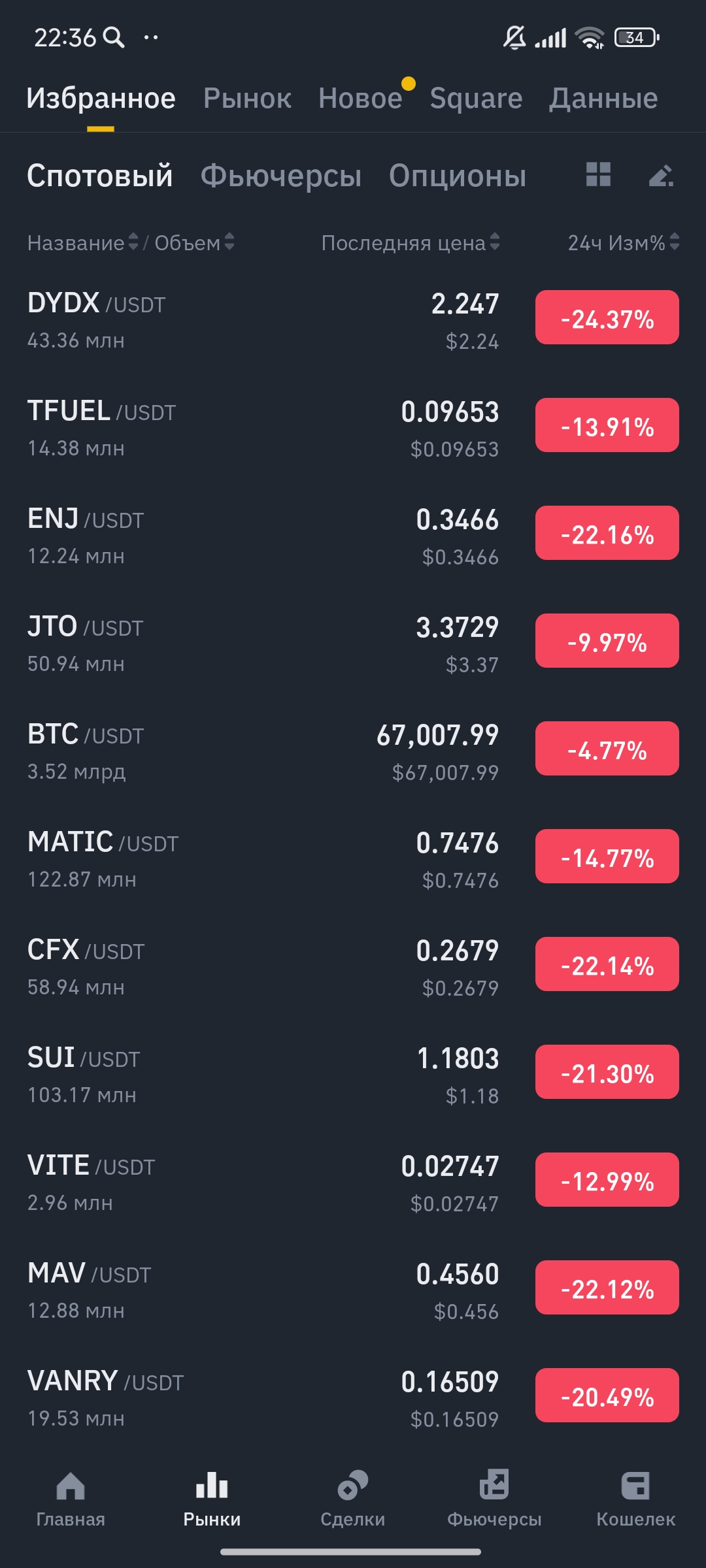Switch to grid view layout icon
Screen dimensions: 706x1568
598,174
